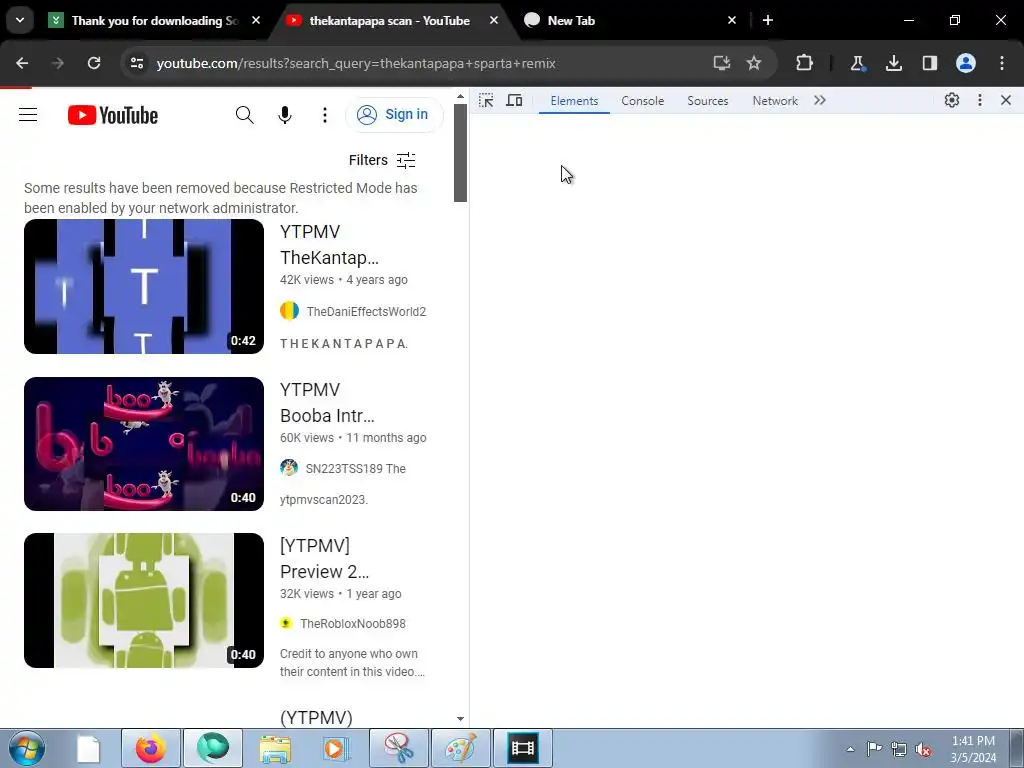Expand more DevTools tabs chevron

[x=820, y=101]
